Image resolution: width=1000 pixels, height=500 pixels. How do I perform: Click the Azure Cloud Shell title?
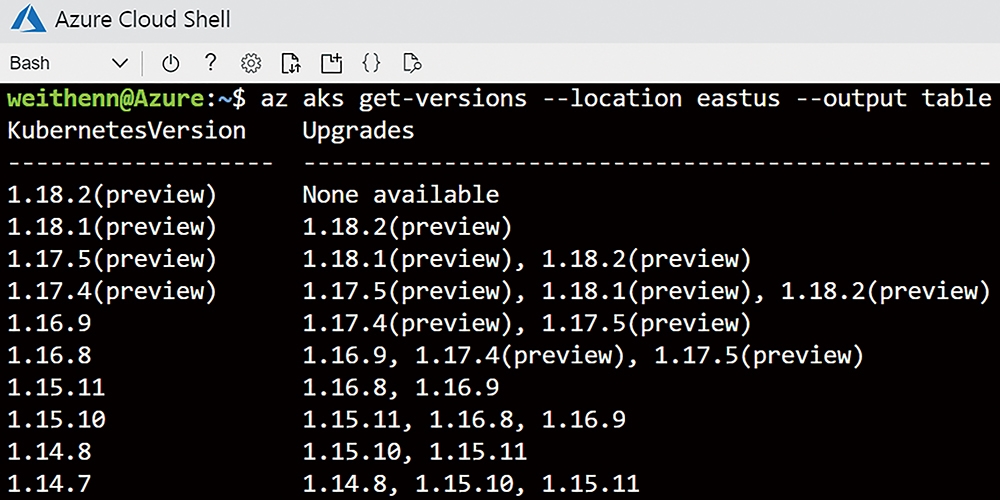(143, 20)
